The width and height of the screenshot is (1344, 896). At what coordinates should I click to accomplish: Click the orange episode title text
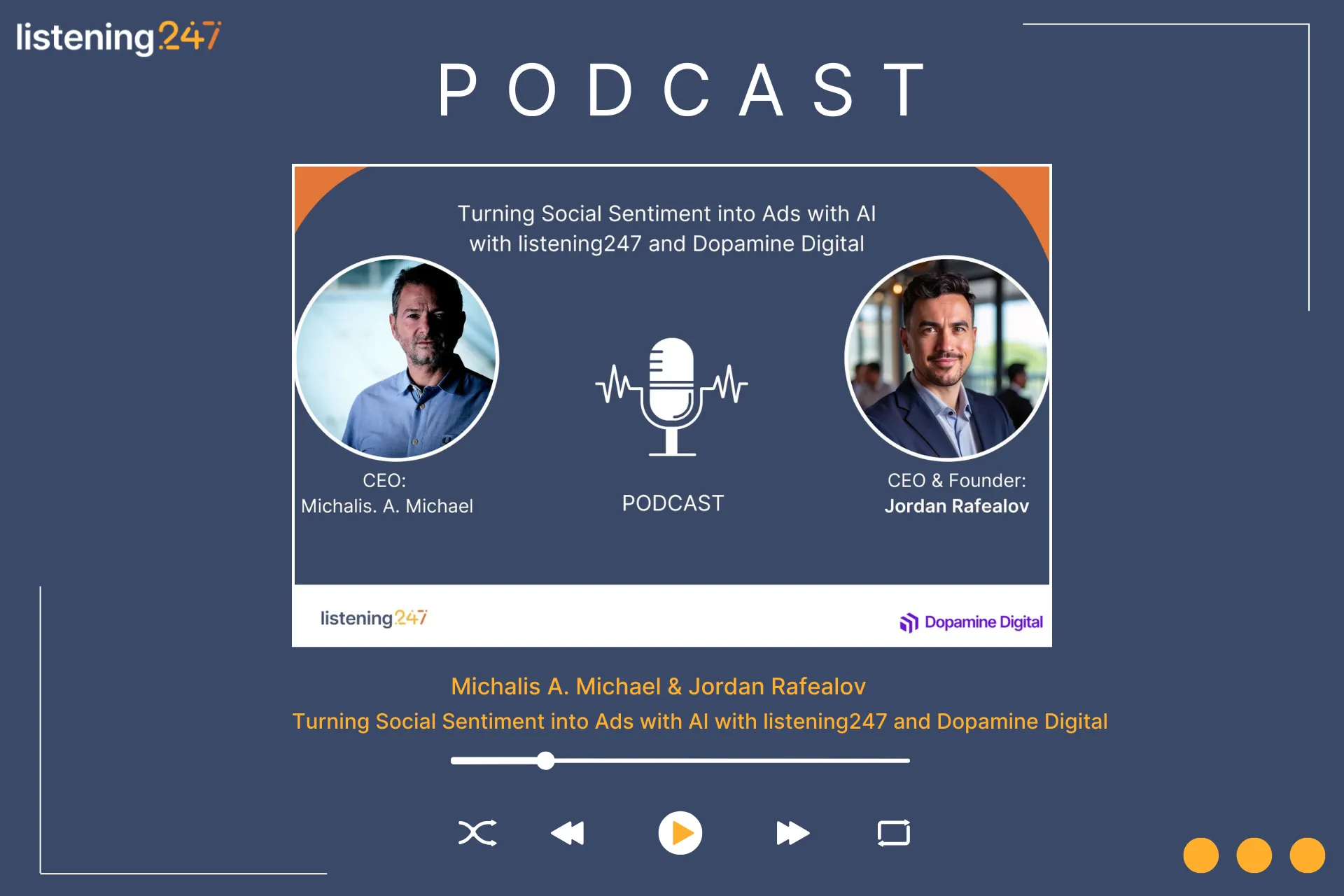pyautogui.click(x=699, y=722)
